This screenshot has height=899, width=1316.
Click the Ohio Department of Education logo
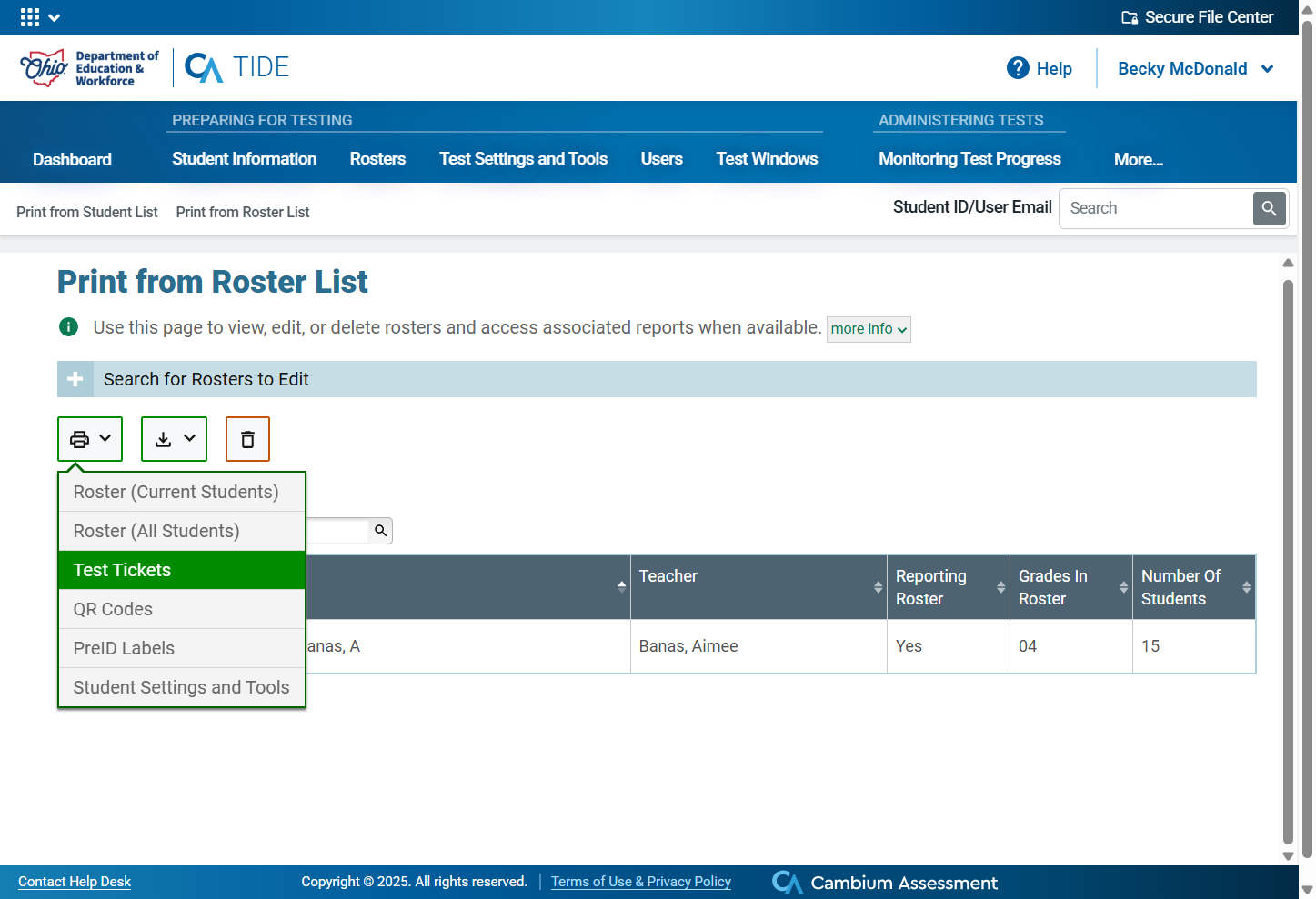click(89, 68)
